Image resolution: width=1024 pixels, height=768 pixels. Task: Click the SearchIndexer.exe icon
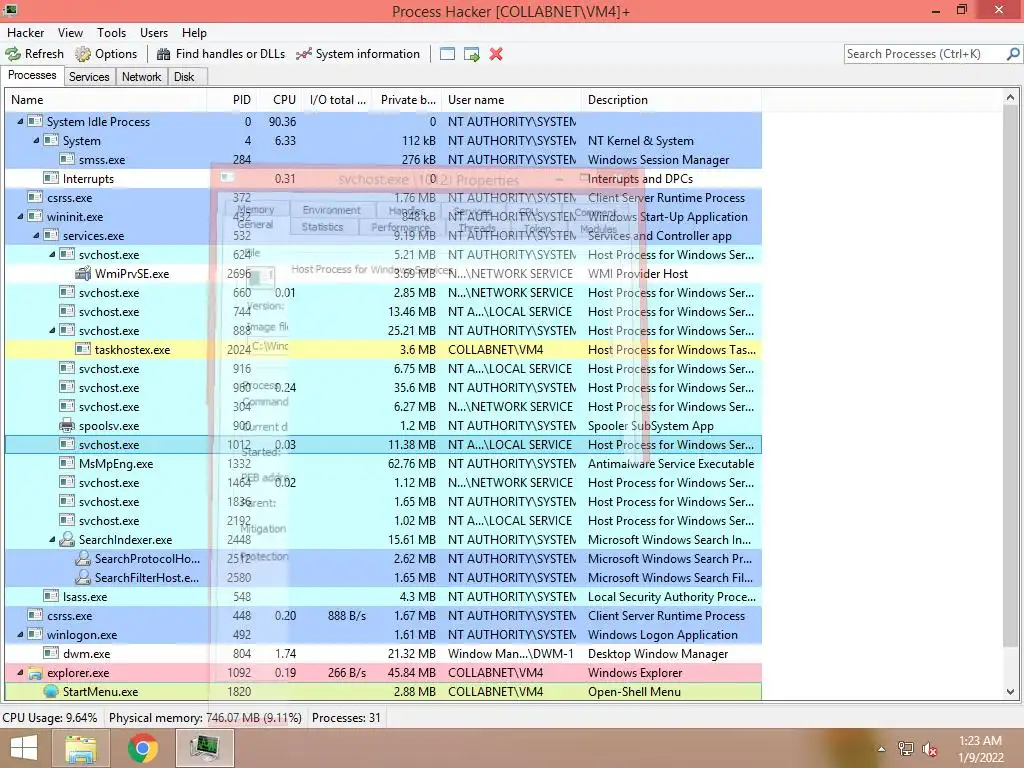[x=67, y=539]
